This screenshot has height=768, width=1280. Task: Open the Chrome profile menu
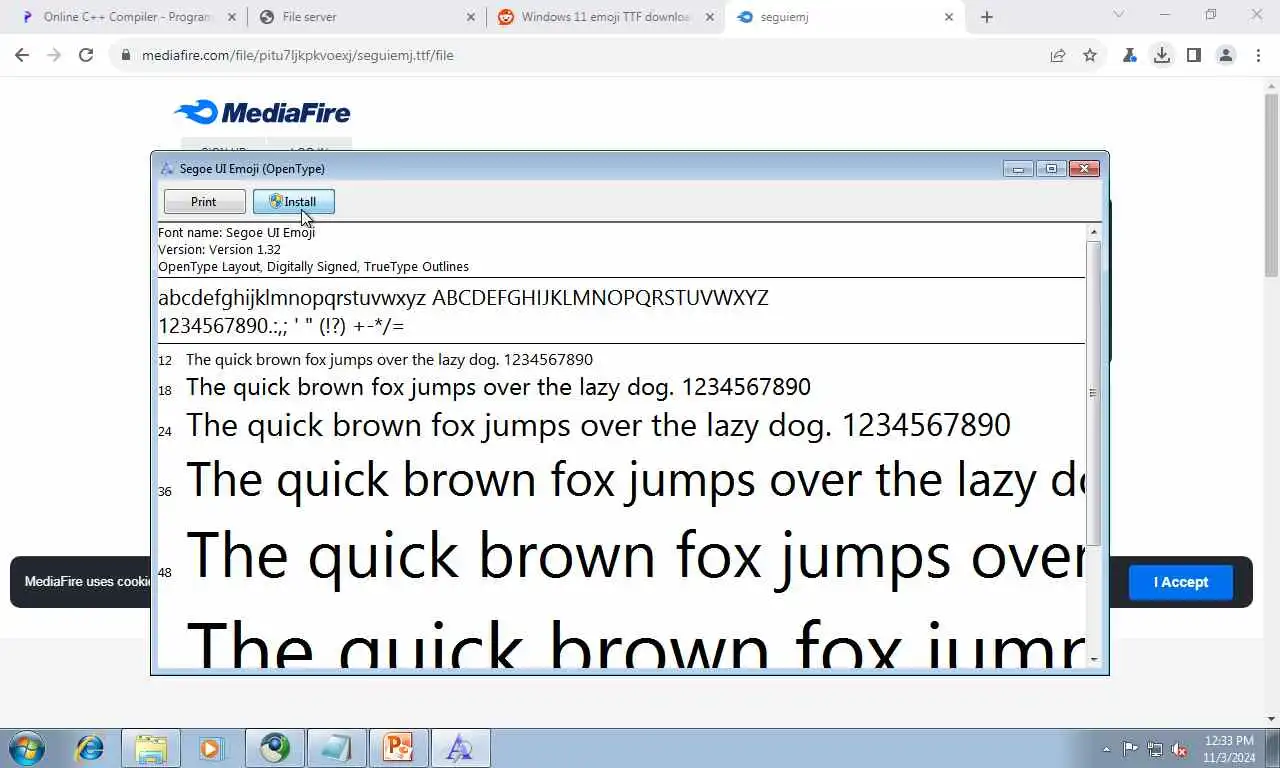(x=1226, y=55)
